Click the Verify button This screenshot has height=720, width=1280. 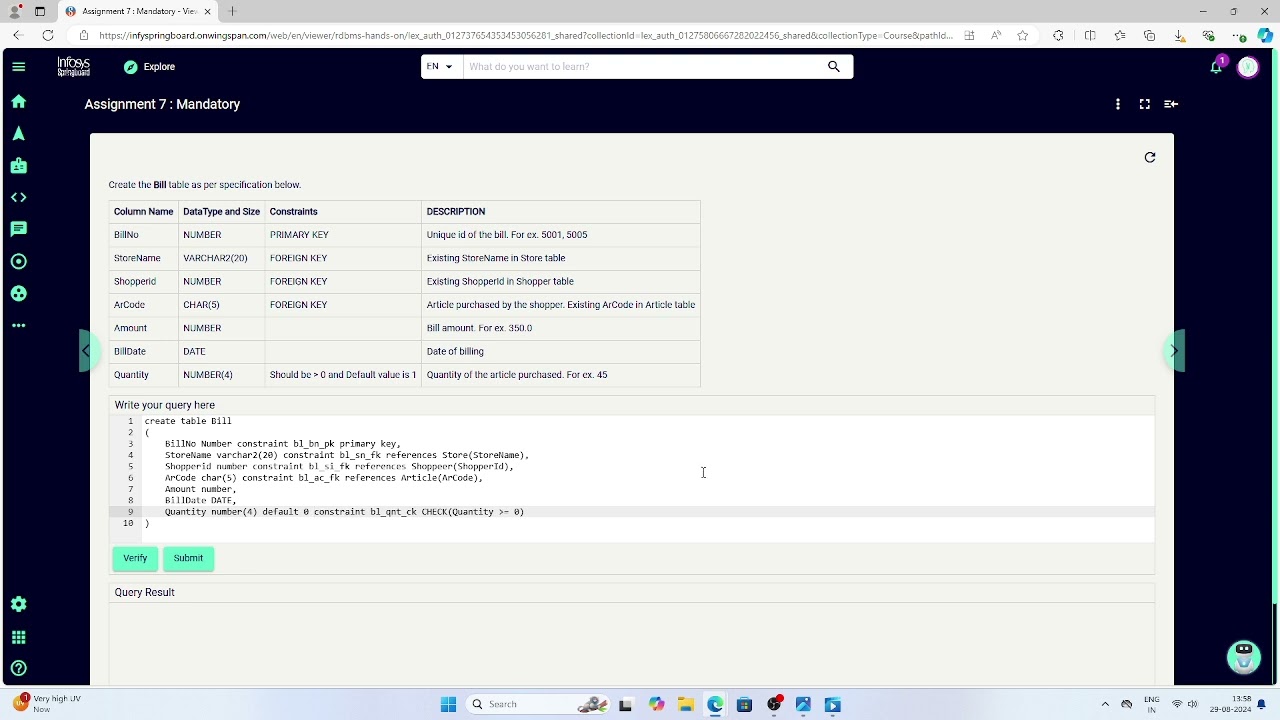tap(135, 558)
